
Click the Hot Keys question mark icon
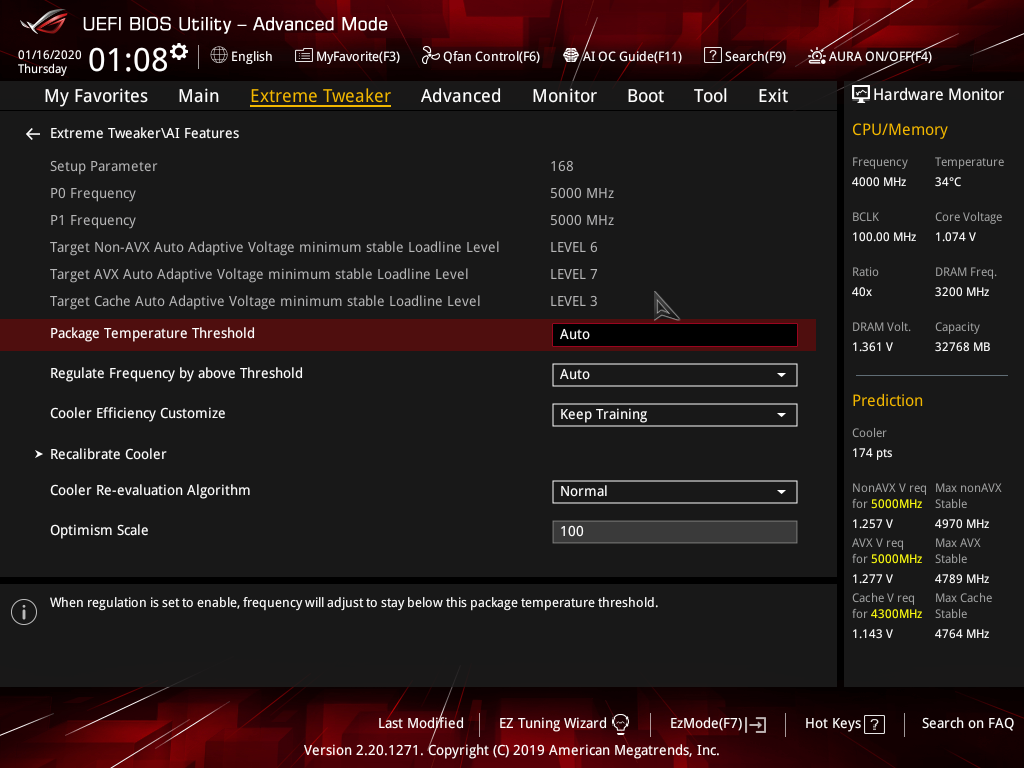click(874, 724)
